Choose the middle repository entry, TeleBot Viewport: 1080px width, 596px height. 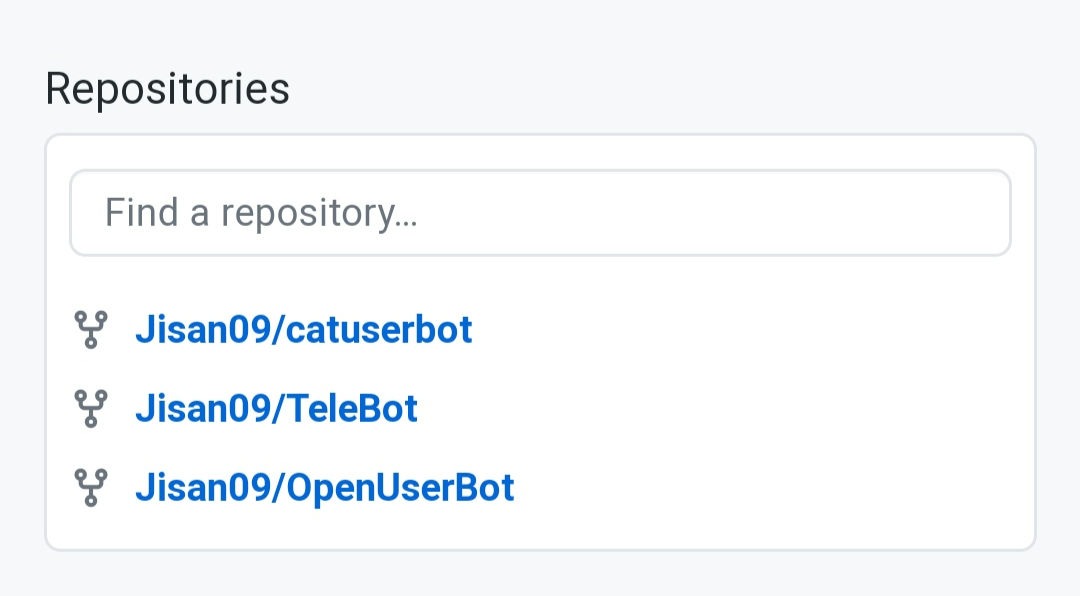click(276, 408)
